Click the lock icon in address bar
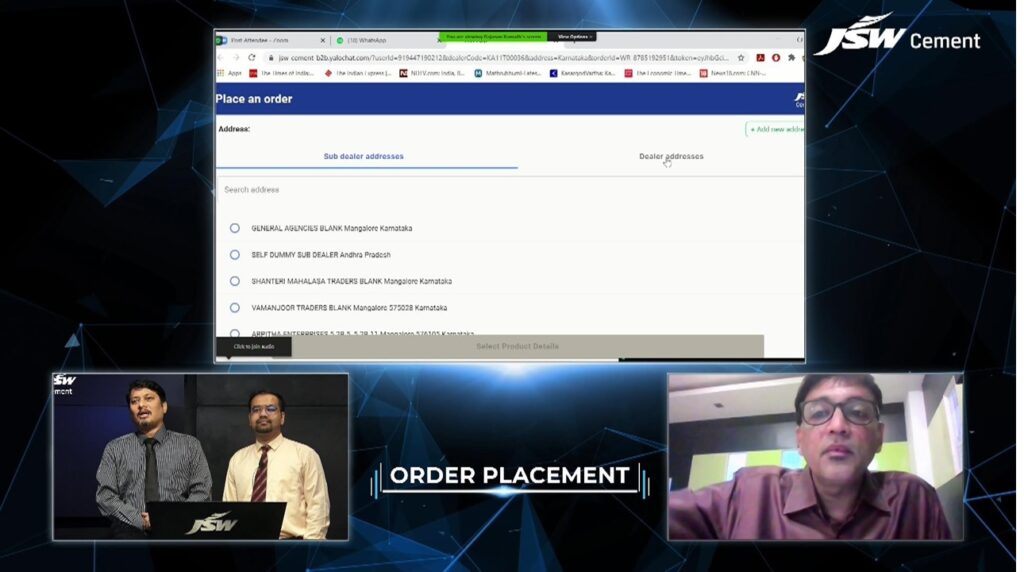This screenshot has width=1024, height=572. (271, 58)
